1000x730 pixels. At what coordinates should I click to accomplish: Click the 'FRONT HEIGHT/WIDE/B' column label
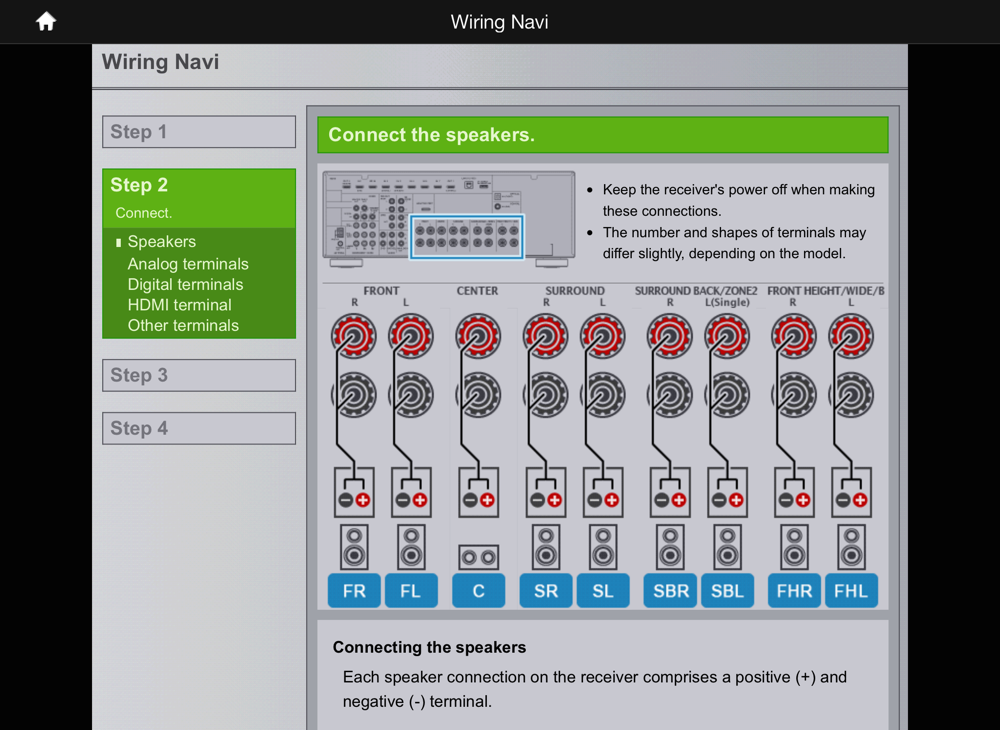pyautogui.click(x=825, y=291)
